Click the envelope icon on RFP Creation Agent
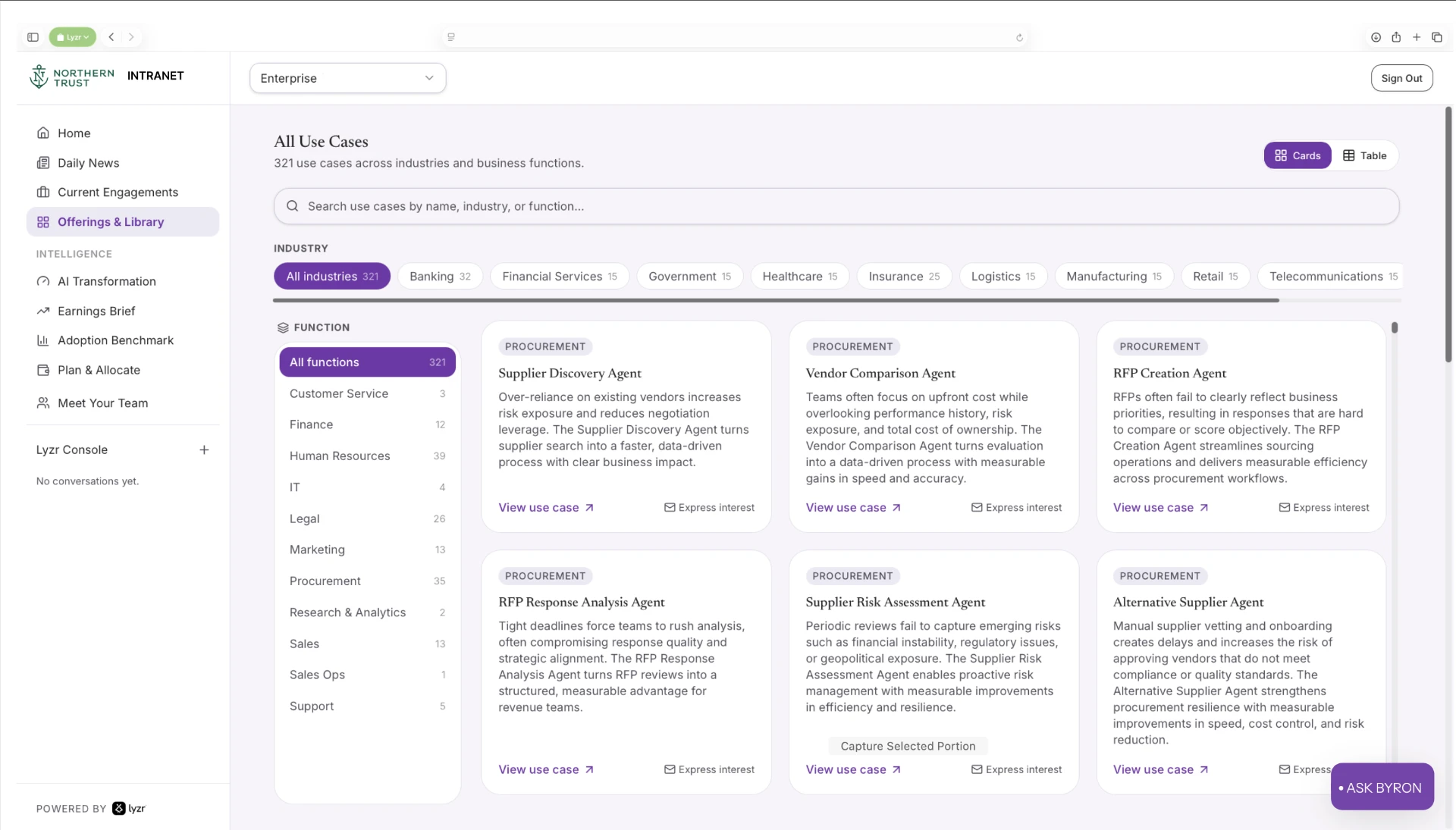The image size is (1456, 830). 1285,508
